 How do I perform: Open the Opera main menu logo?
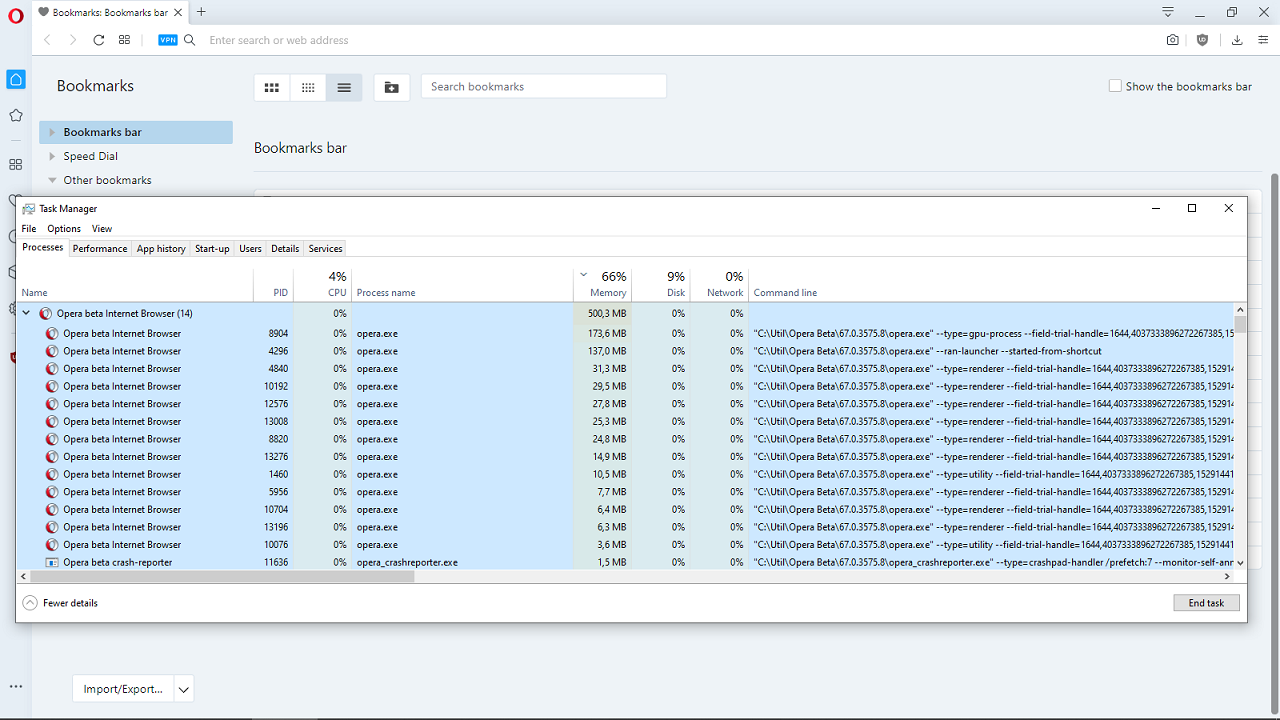click(x=15, y=16)
